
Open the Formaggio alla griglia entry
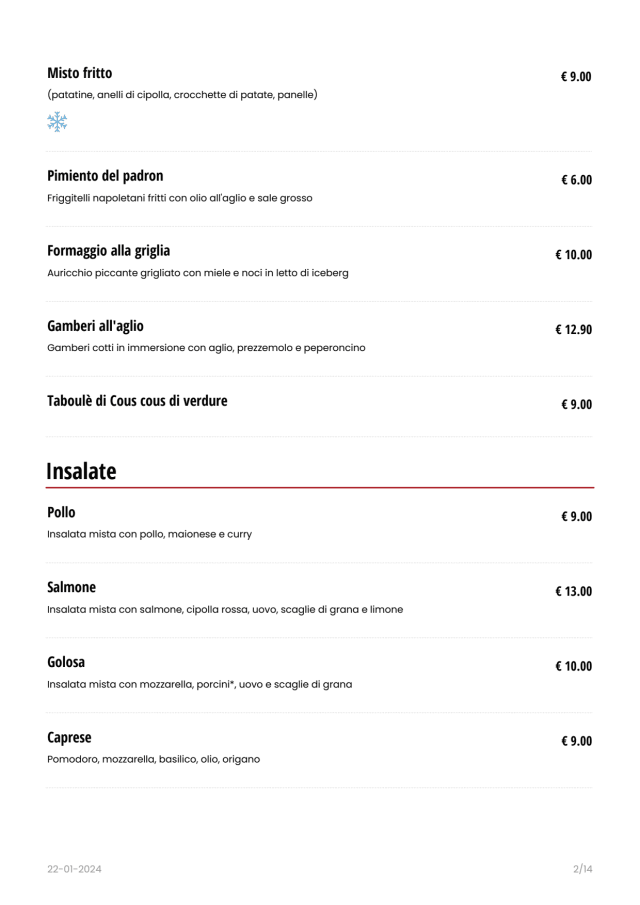click(108, 251)
